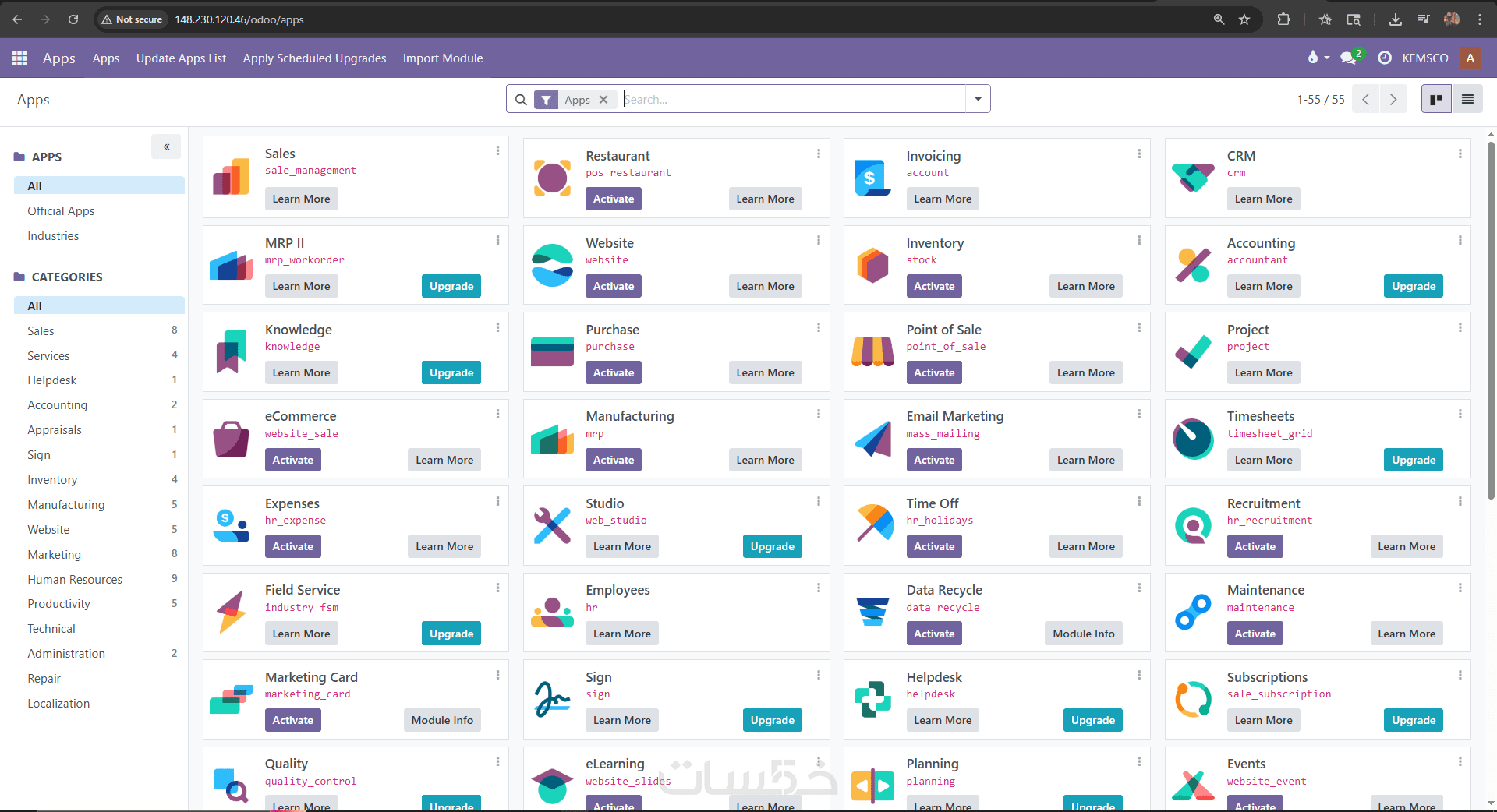Open the conversations messages icon
The width and height of the screenshot is (1497, 812).
point(1349,58)
